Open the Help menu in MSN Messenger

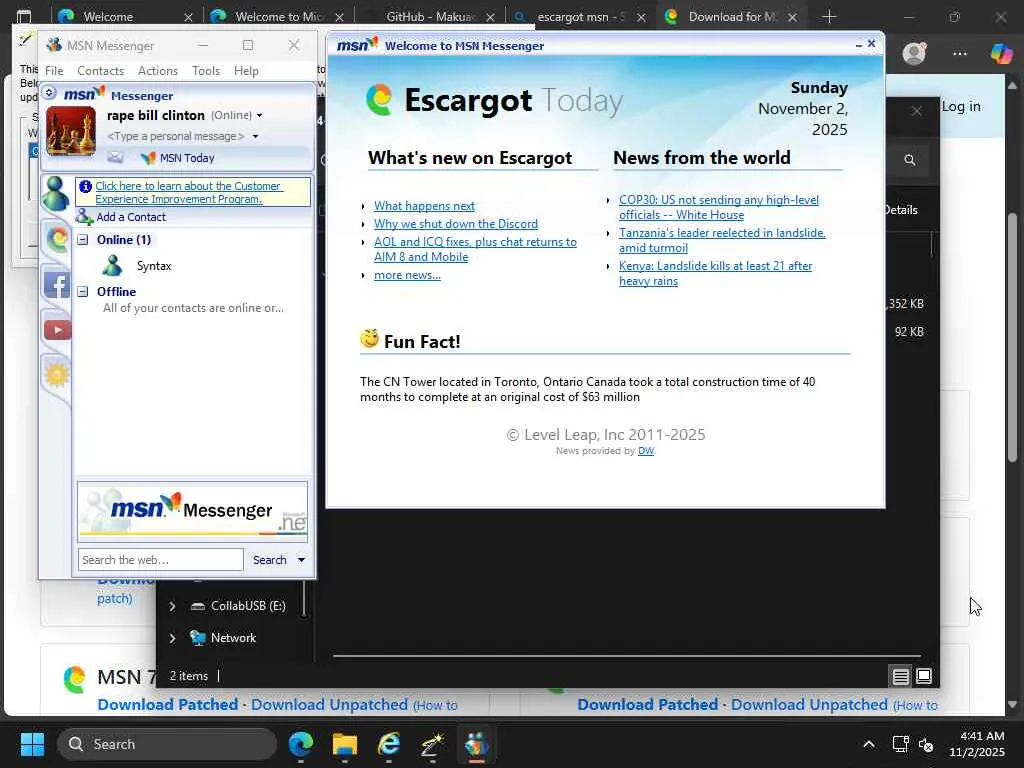coord(246,71)
